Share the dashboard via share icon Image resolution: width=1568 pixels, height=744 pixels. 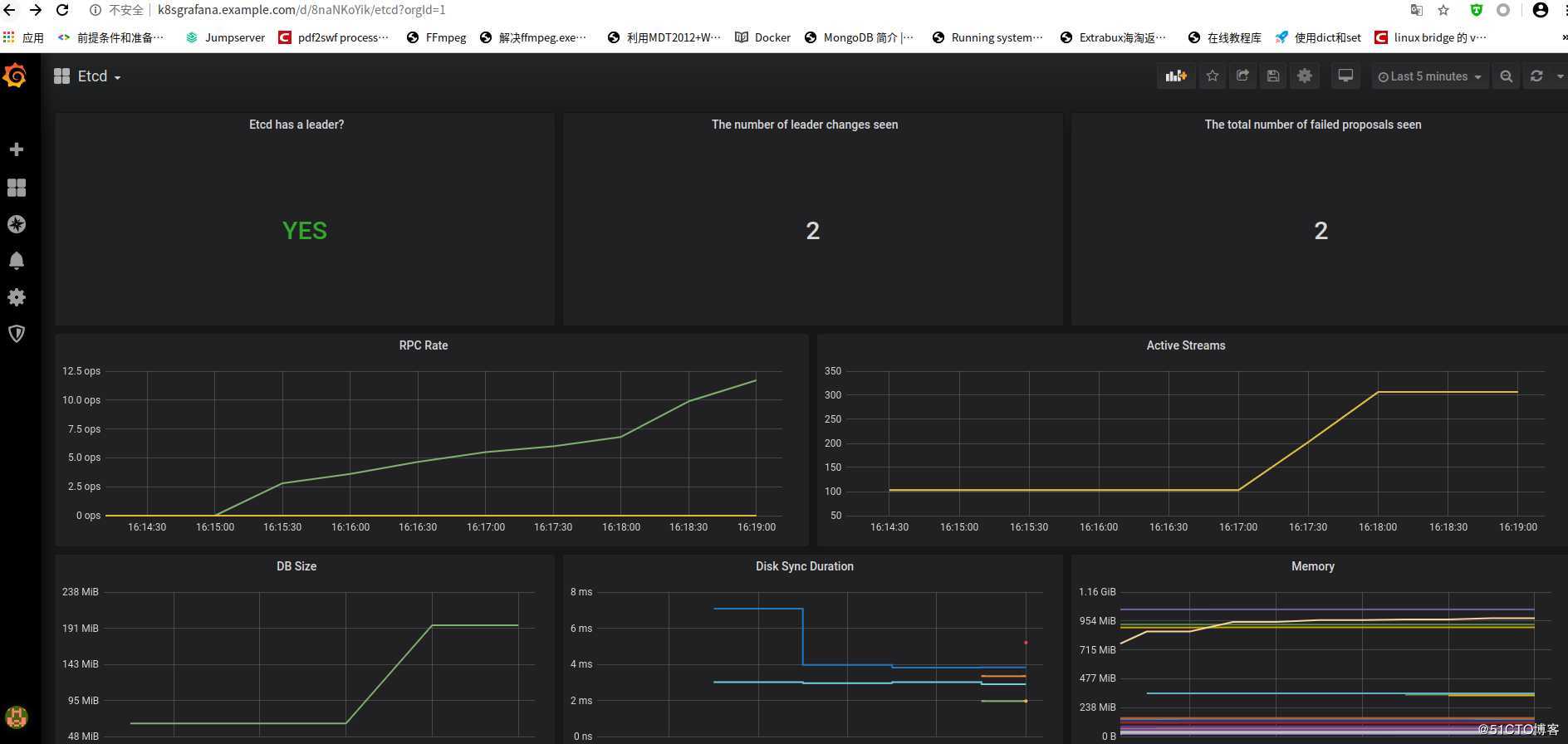pos(1242,76)
